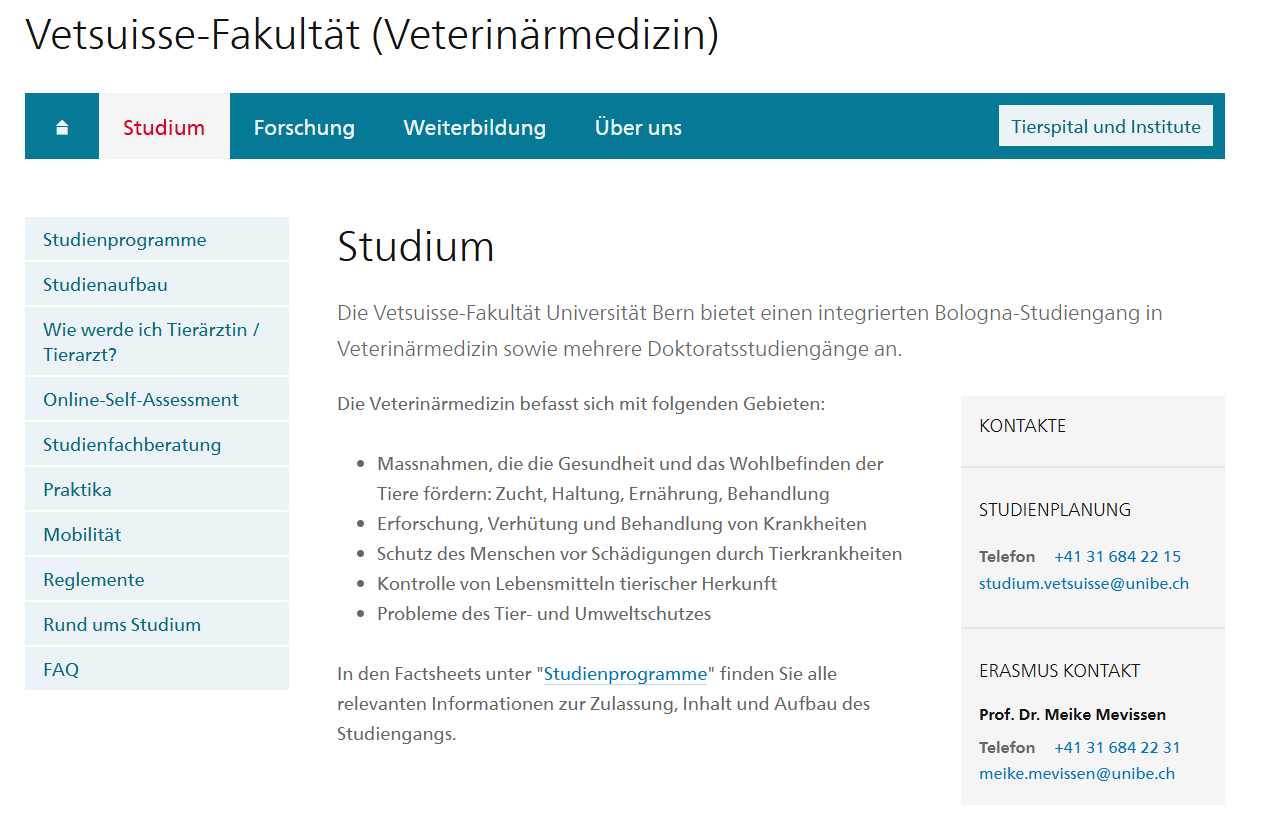
Task: Open the Studium tab
Action: (164, 127)
